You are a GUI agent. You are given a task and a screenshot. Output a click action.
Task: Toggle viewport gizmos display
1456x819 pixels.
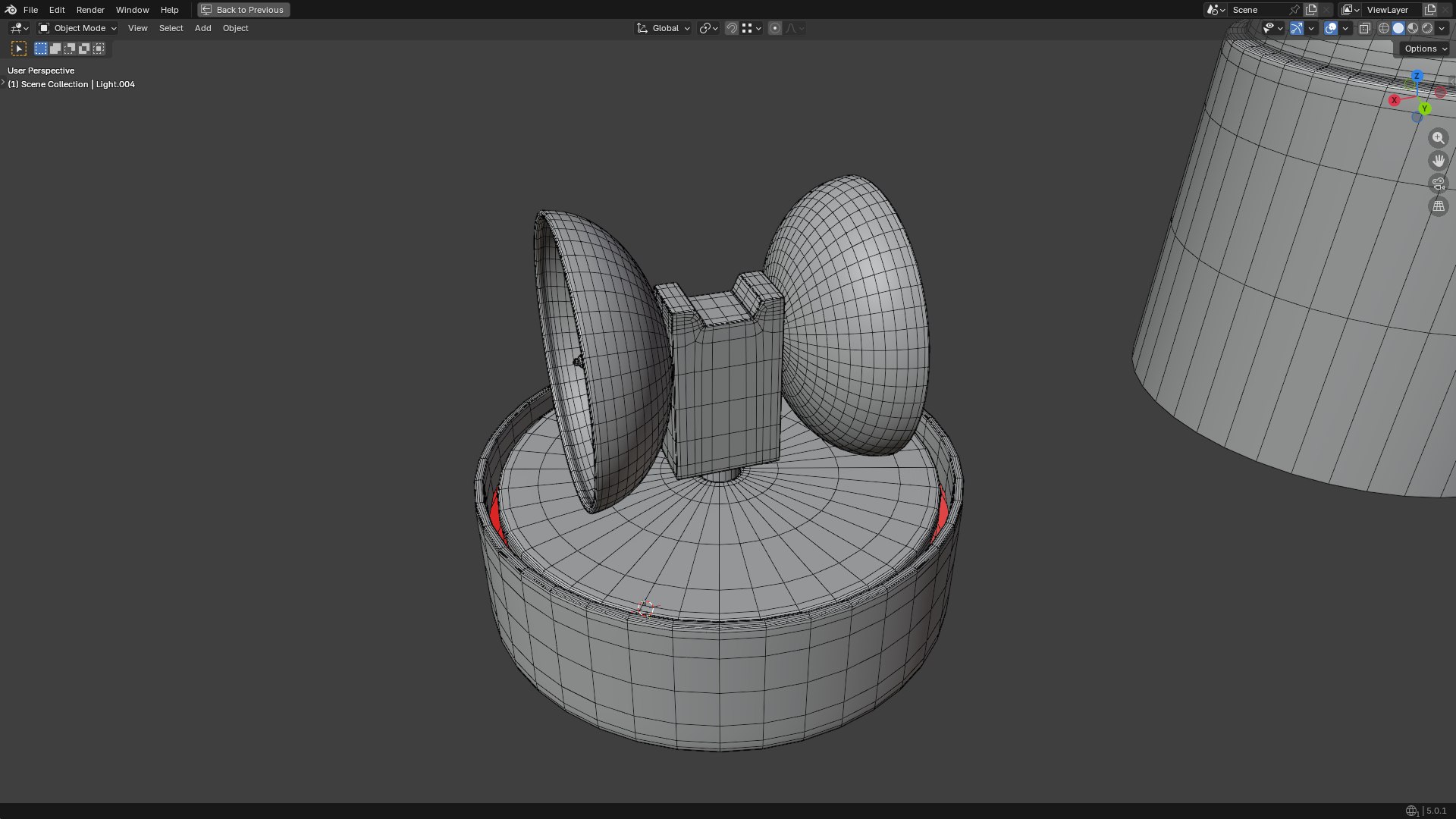pyautogui.click(x=1297, y=28)
